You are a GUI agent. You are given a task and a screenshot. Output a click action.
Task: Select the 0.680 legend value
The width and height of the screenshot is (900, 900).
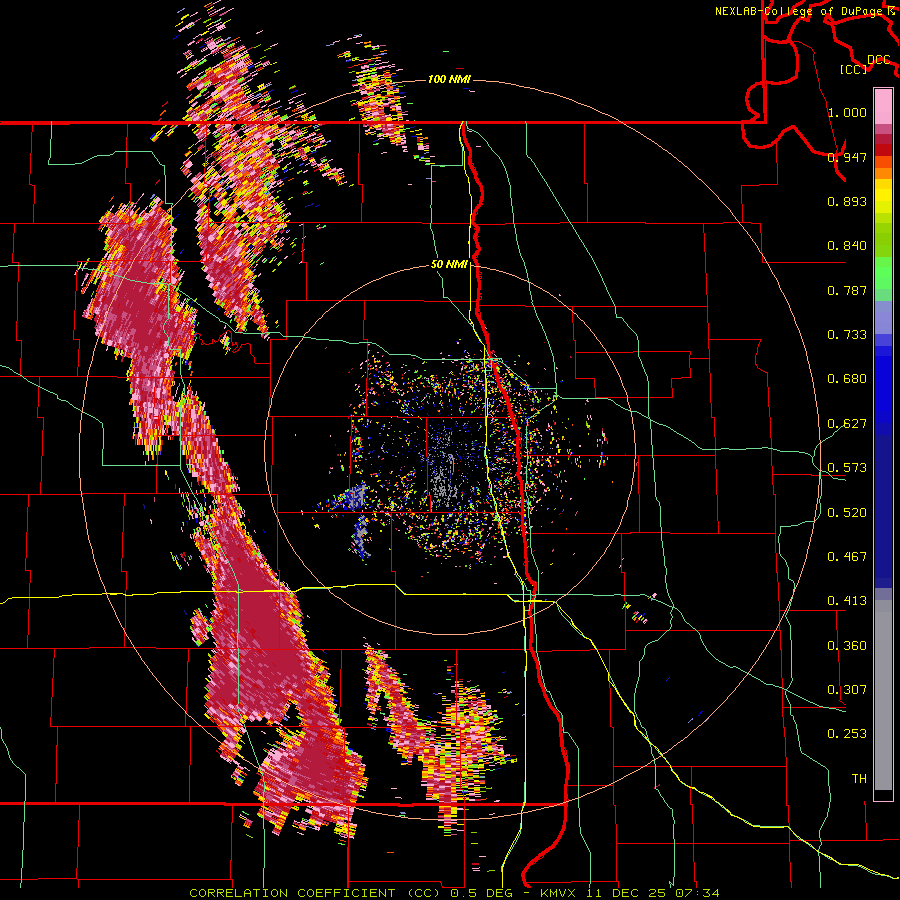click(x=847, y=379)
